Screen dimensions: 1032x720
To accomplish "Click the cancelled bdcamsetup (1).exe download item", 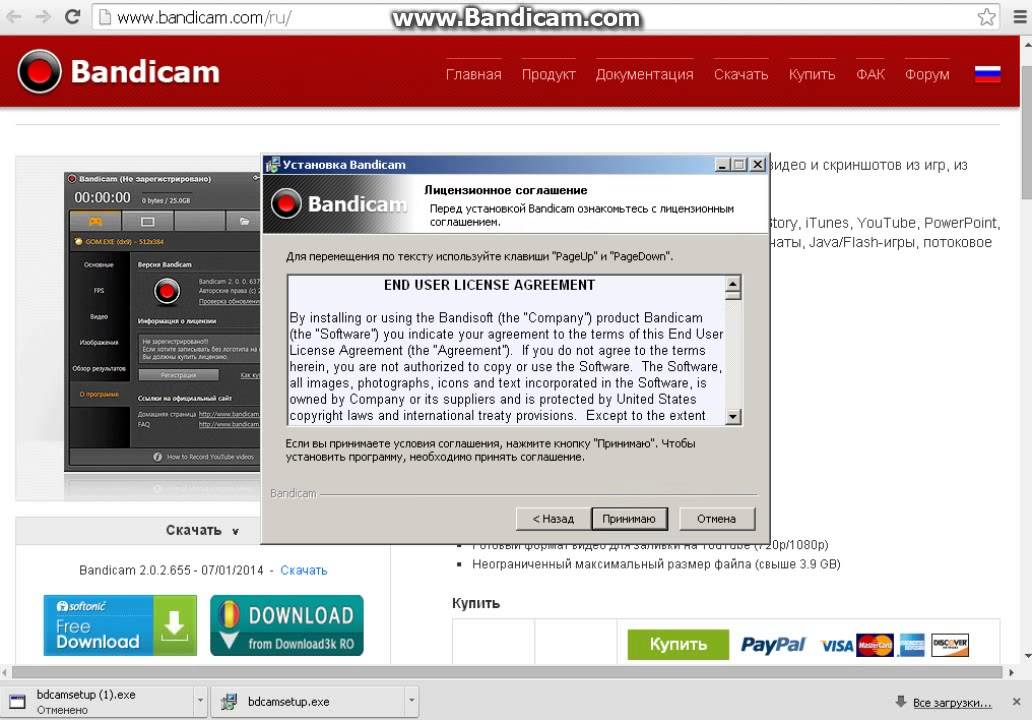I will click(x=97, y=702).
